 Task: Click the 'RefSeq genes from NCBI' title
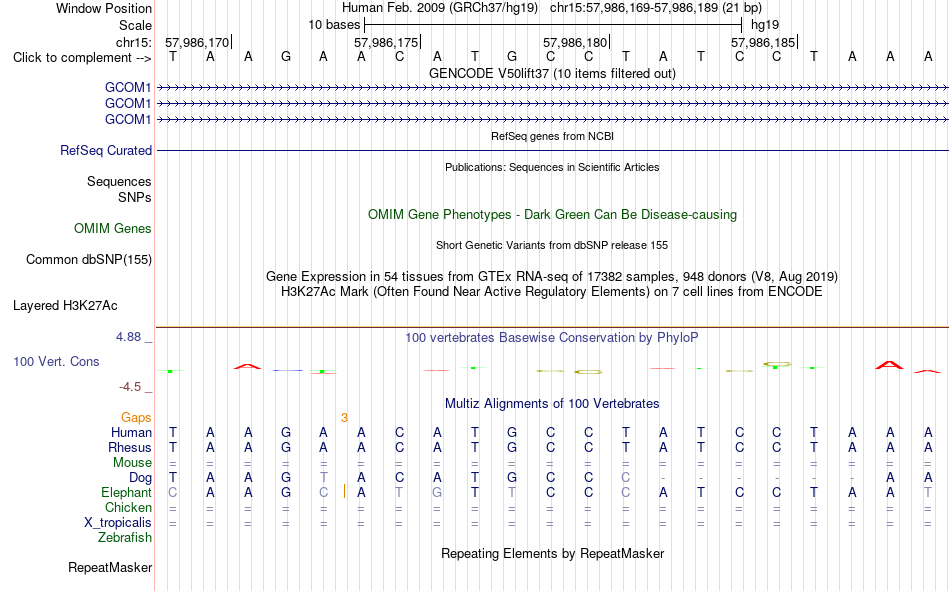(x=552, y=136)
